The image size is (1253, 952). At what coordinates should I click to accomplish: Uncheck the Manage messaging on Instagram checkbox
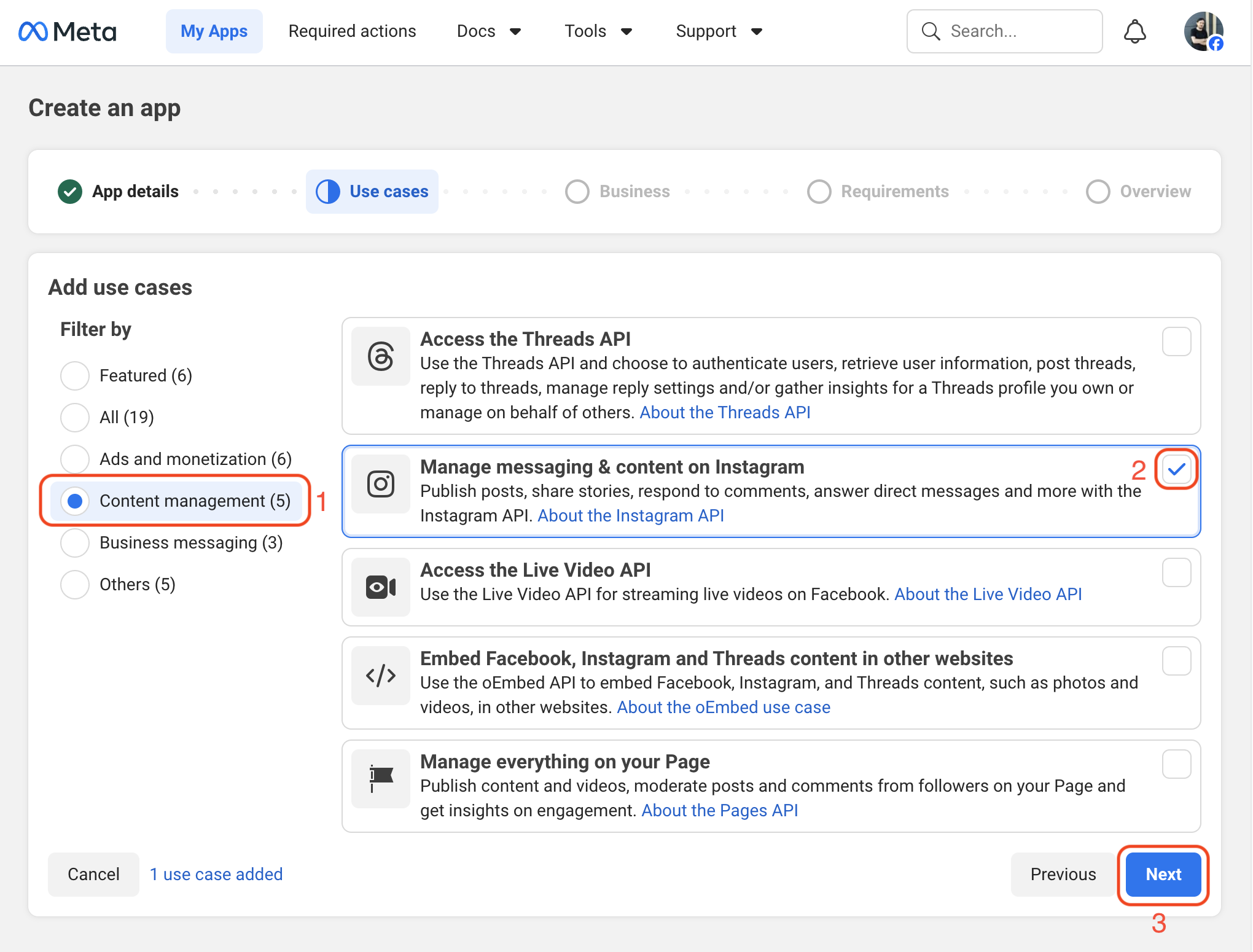pos(1176,470)
